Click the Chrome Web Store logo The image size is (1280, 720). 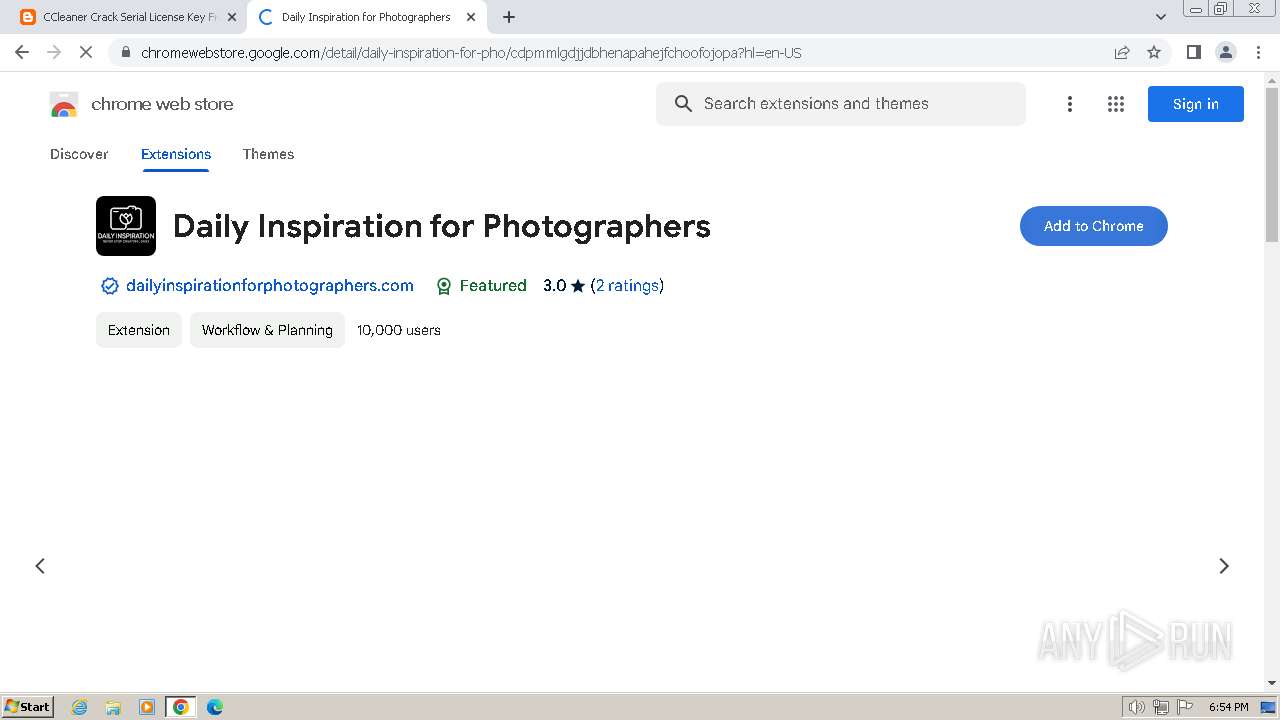(64, 104)
